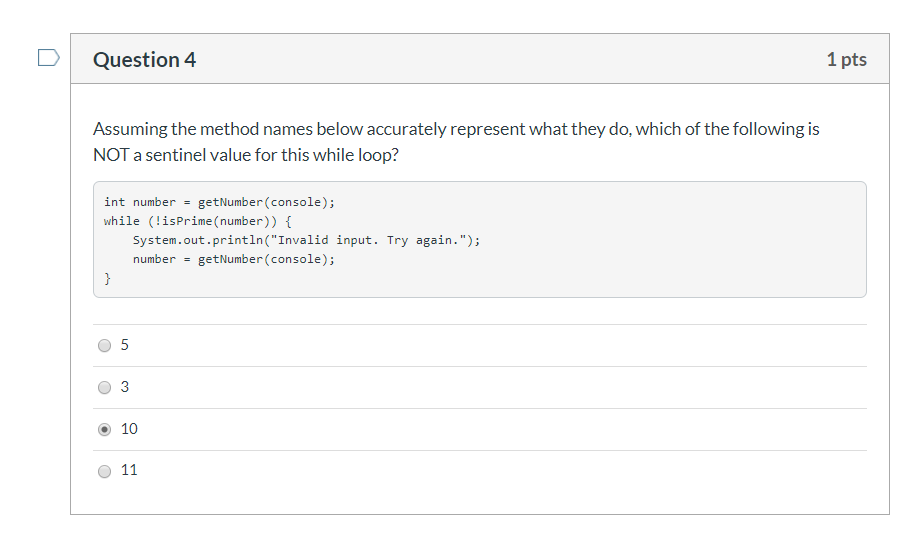The width and height of the screenshot is (917, 548).
Task: Click the closing brace in the code block
Action: pos(107,279)
